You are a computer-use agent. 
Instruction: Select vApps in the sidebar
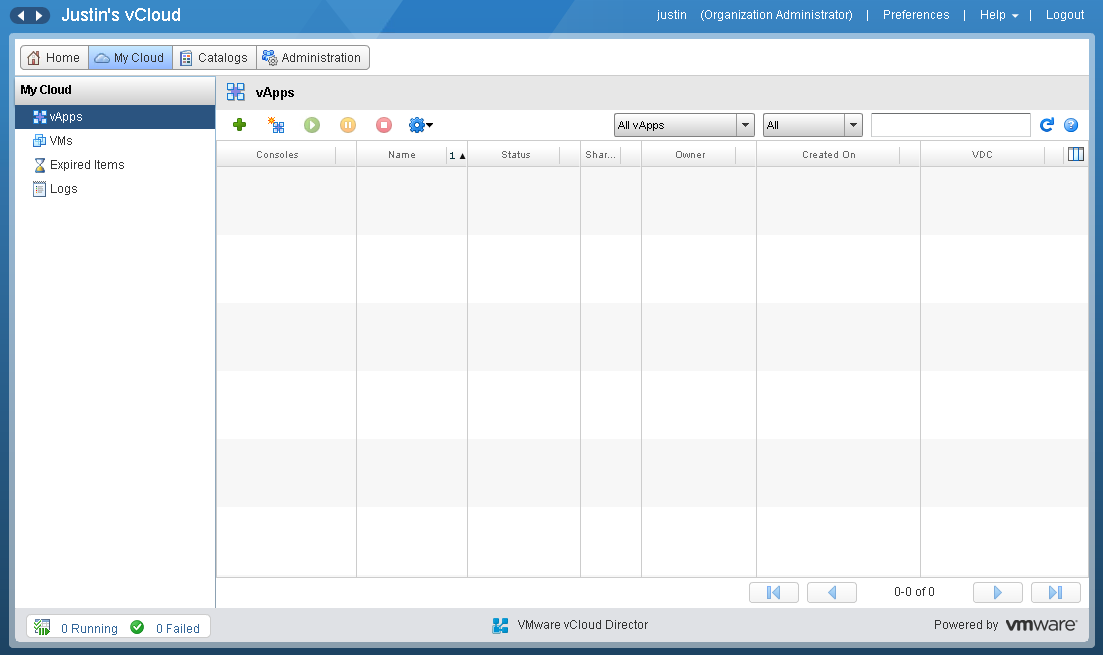coord(115,117)
